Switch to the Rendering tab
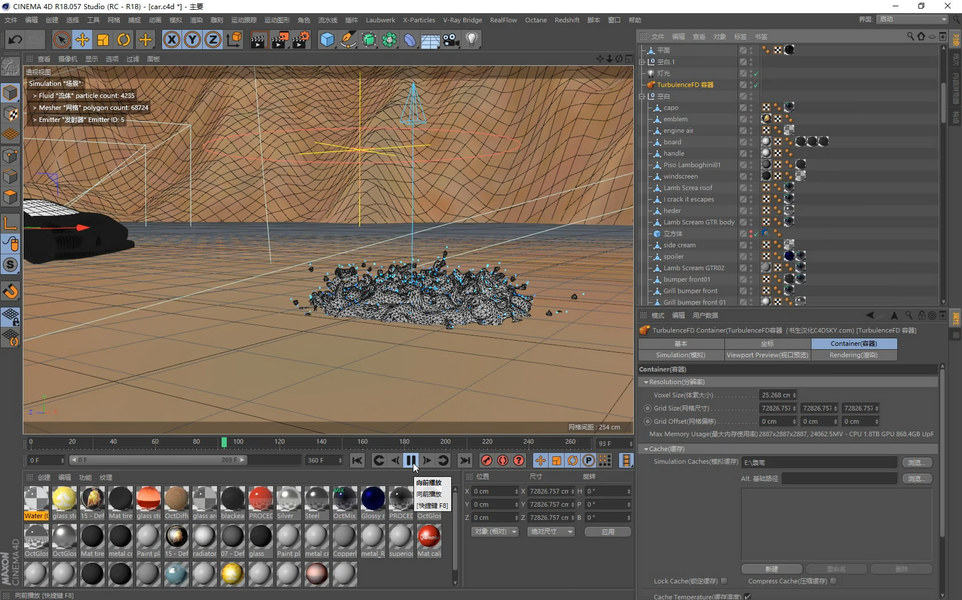The height and width of the screenshot is (600, 962). [x=854, y=355]
